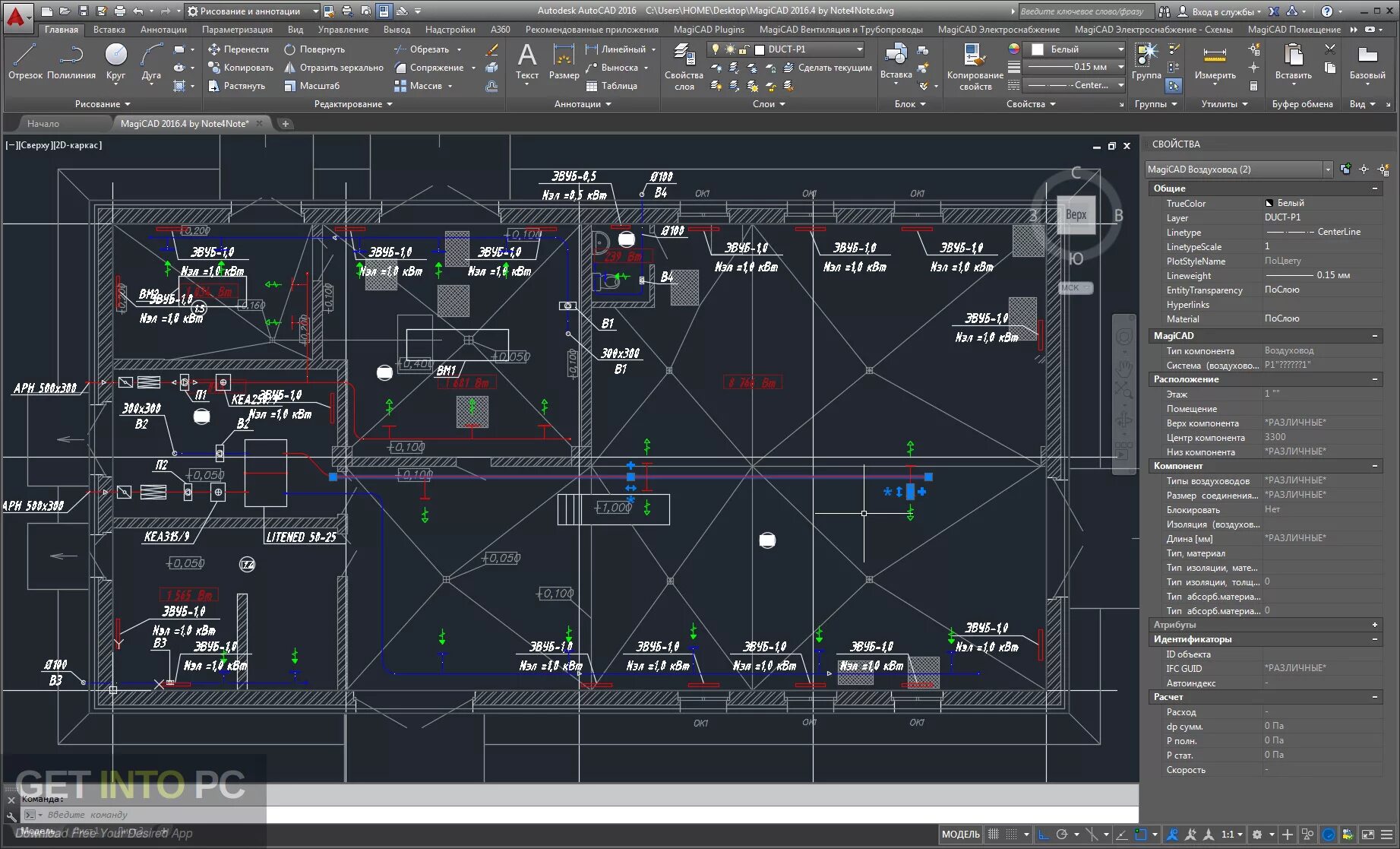Click the Верх face of ViewCube
Screen dimensions: 1400x849
coord(1076,215)
